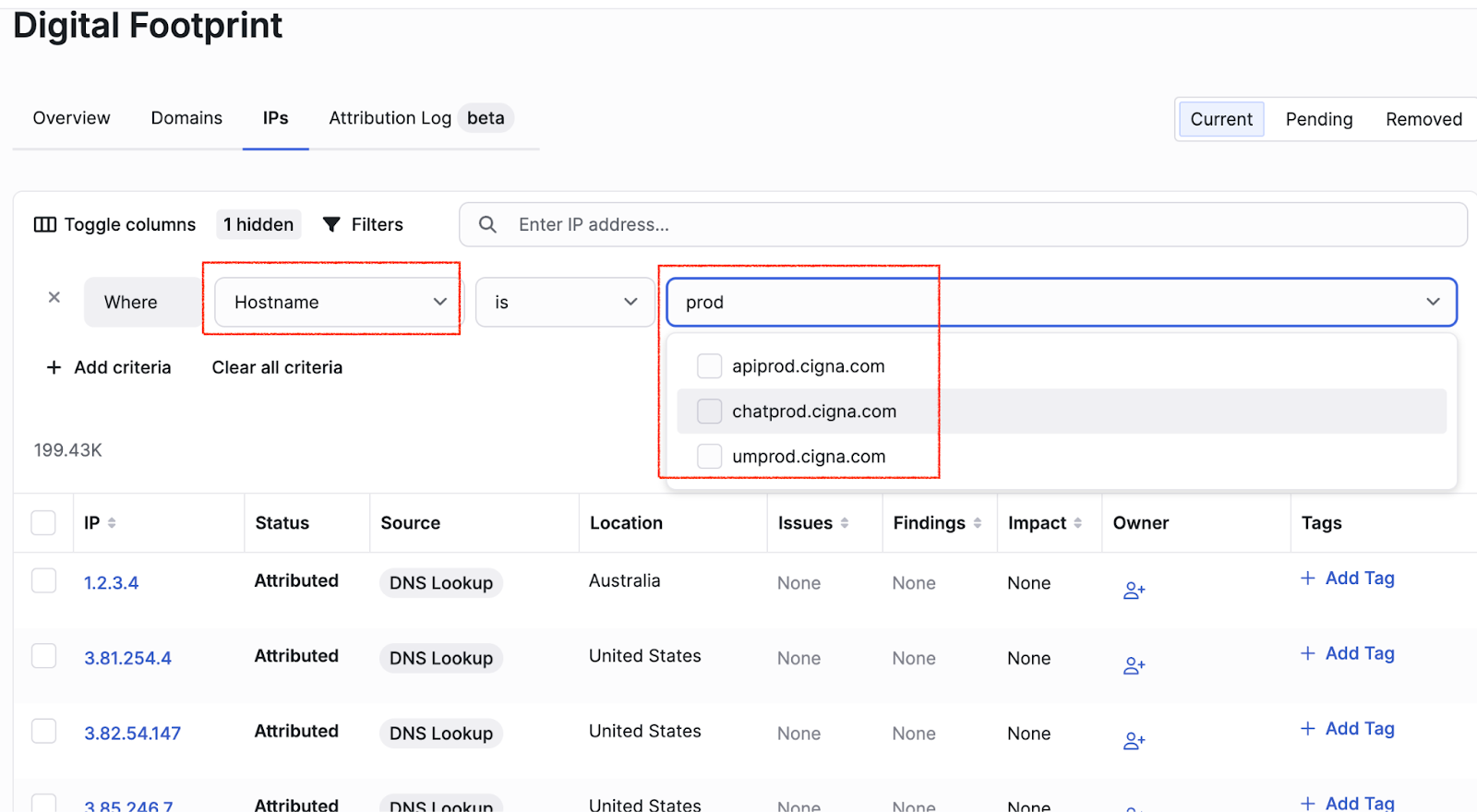
Task: Select the row checkbox for 3.82.54.147
Action: [43, 731]
